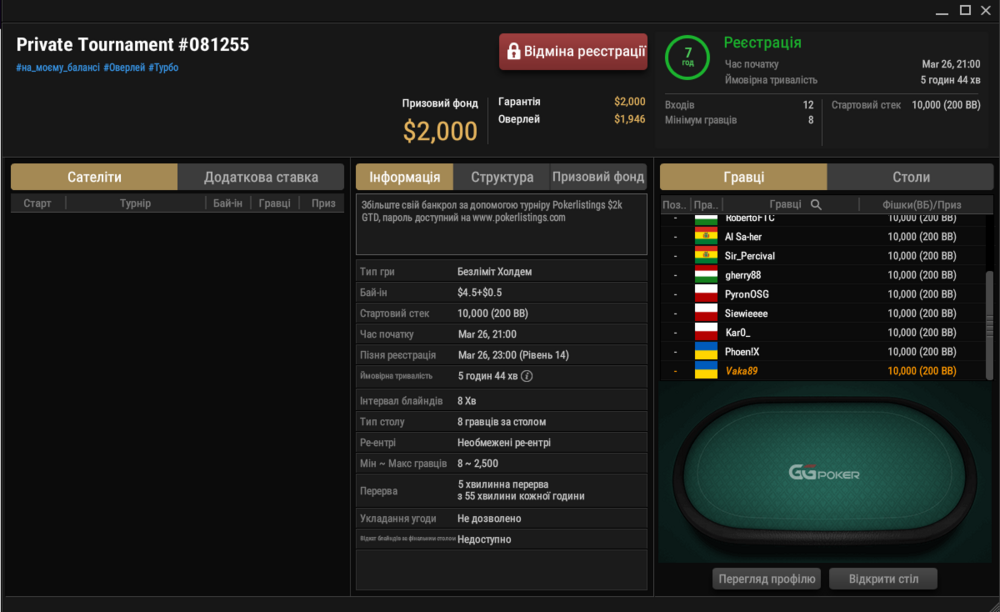1000x612 pixels.
Task: Open the Призовий фонд tab
Action: pyautogui.click(x=598, y=177)
